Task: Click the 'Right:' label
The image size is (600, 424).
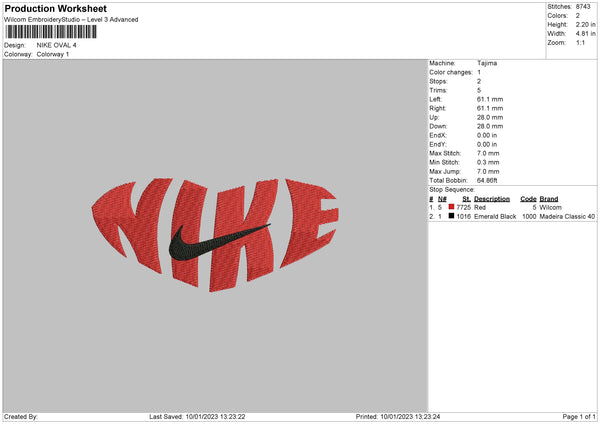Action: pyautogui.click(x=437, y=108)
